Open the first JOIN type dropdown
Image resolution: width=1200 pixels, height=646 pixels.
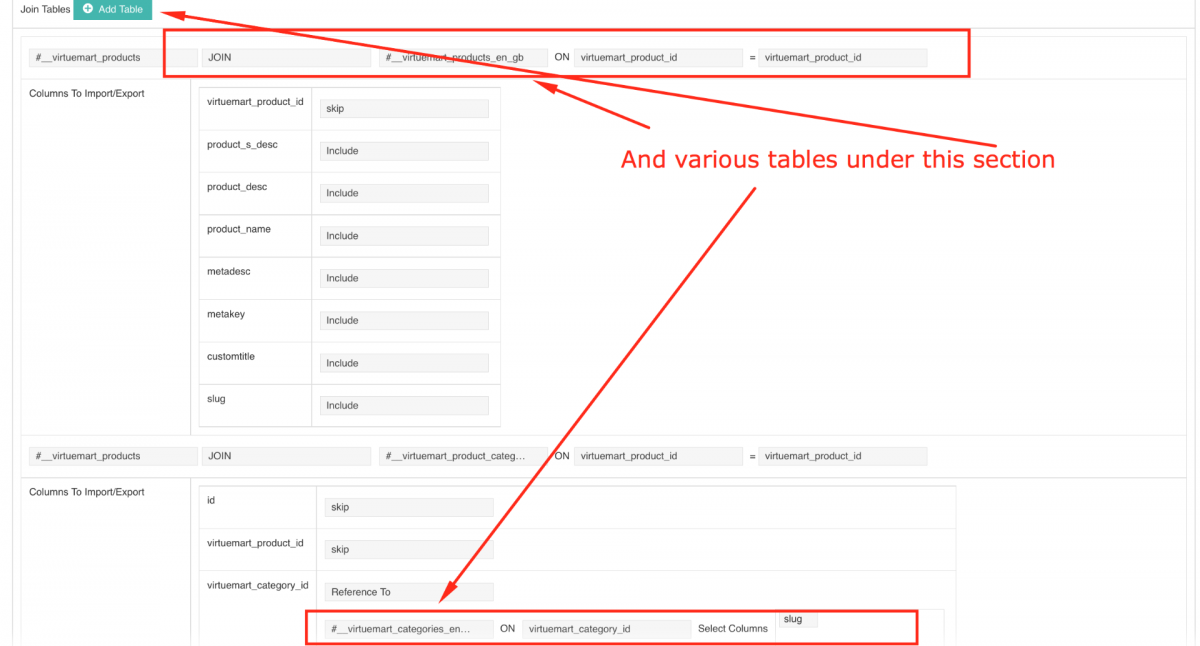pyautogui.click(x=286, y=58)
